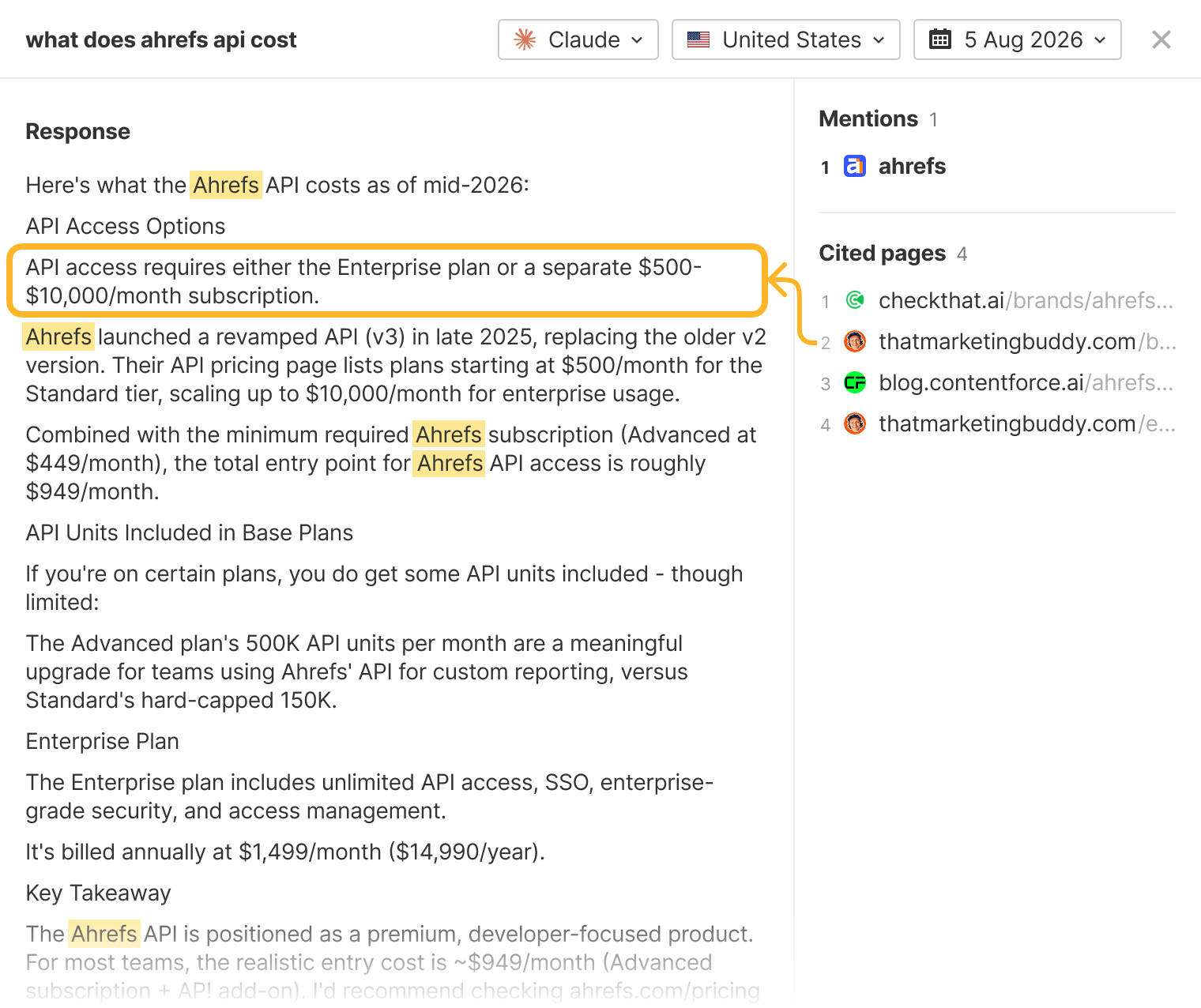Open the checkthat.ai cited page
The image size is (1201, 1008).
pos(1026,300)
